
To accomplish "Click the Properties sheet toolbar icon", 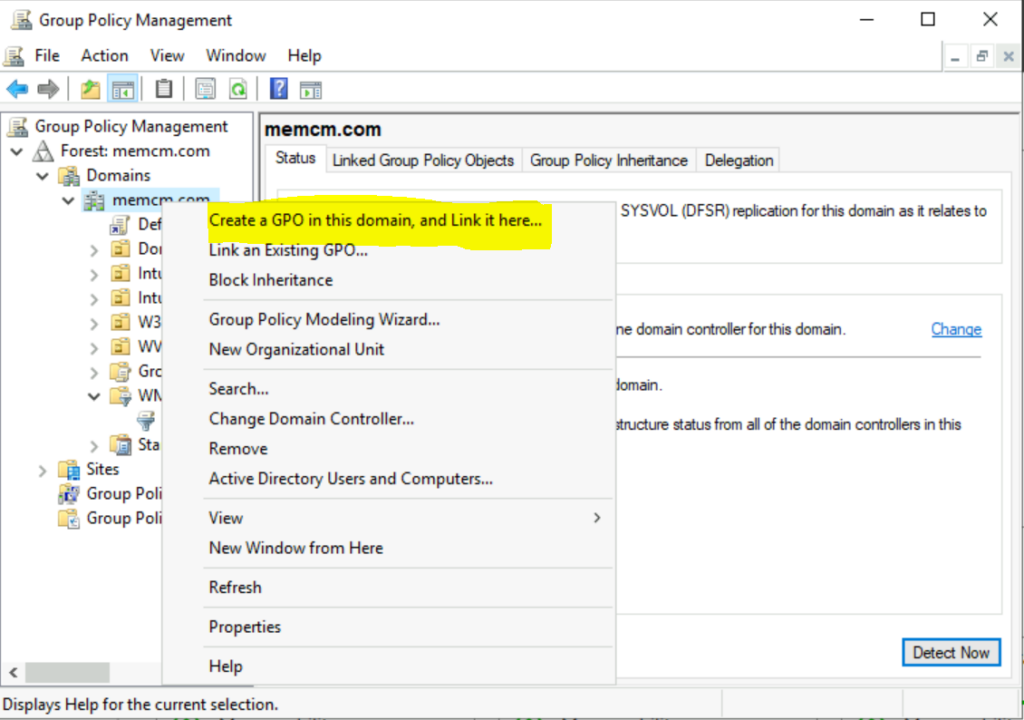I will pyautogui.click(x=205, y=89).
